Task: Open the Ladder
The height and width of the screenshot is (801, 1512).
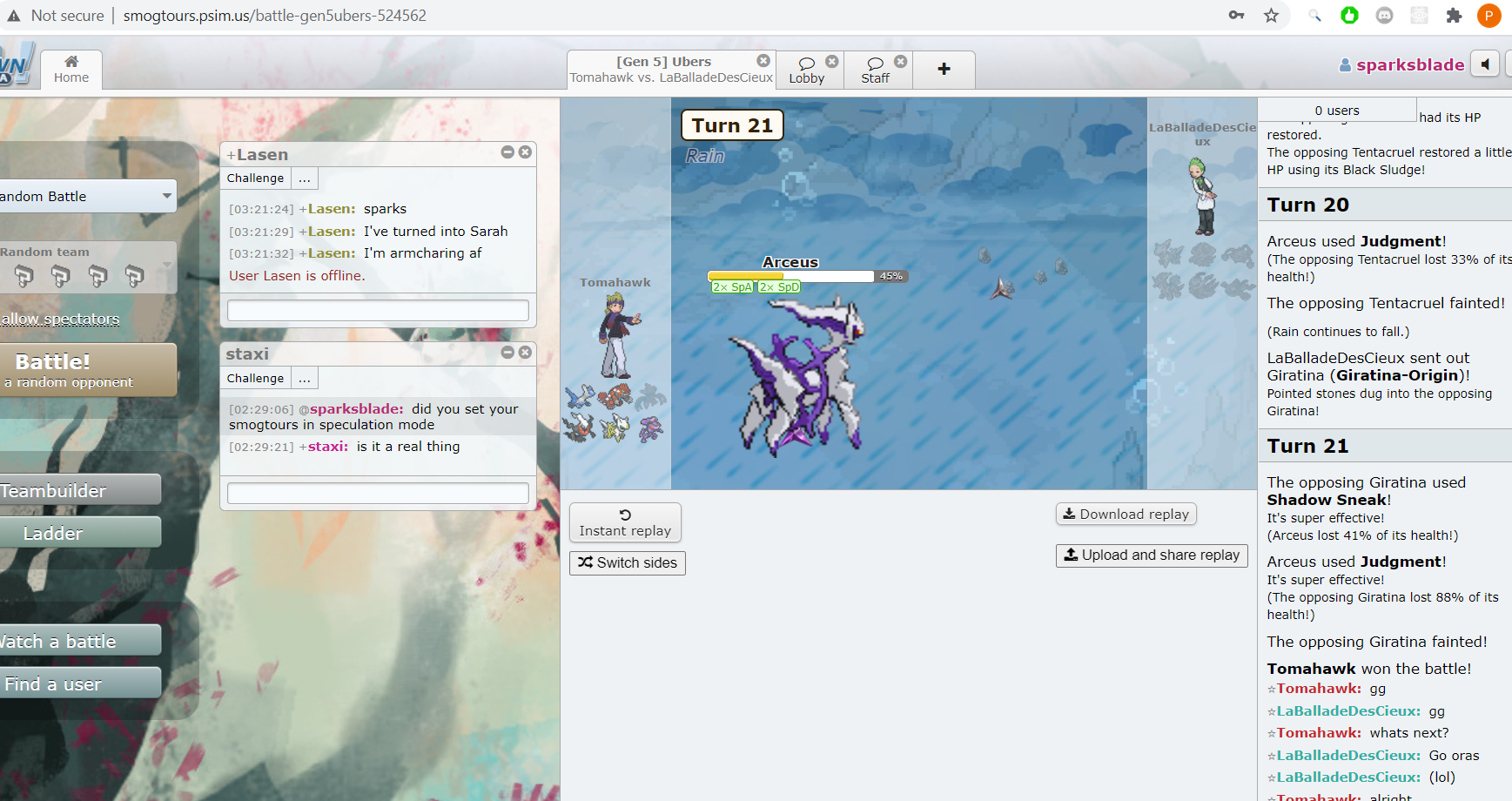Action: (x=80, y=532)
